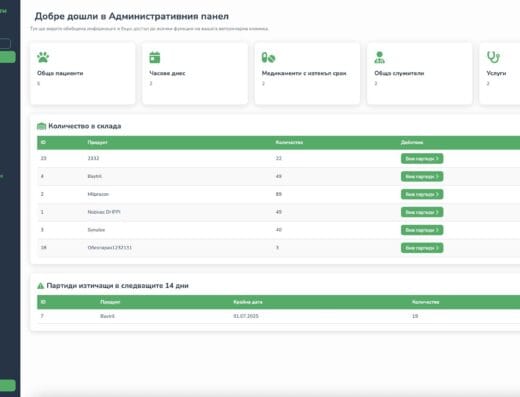Click the Партиди изтичащи в следващите 14 дни title
520x397 pixels.
pyautogui.click(x=118, y=286)
